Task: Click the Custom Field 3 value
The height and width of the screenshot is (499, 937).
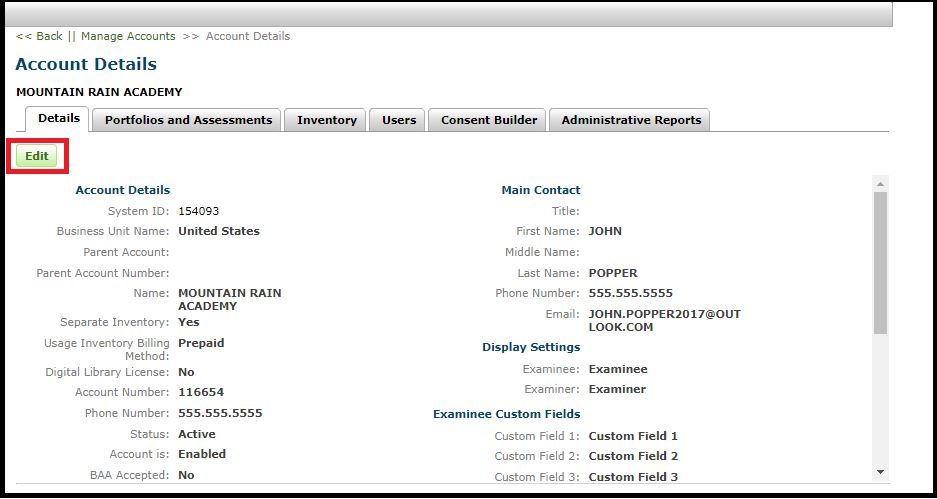Action: click(x=633, y=477)
